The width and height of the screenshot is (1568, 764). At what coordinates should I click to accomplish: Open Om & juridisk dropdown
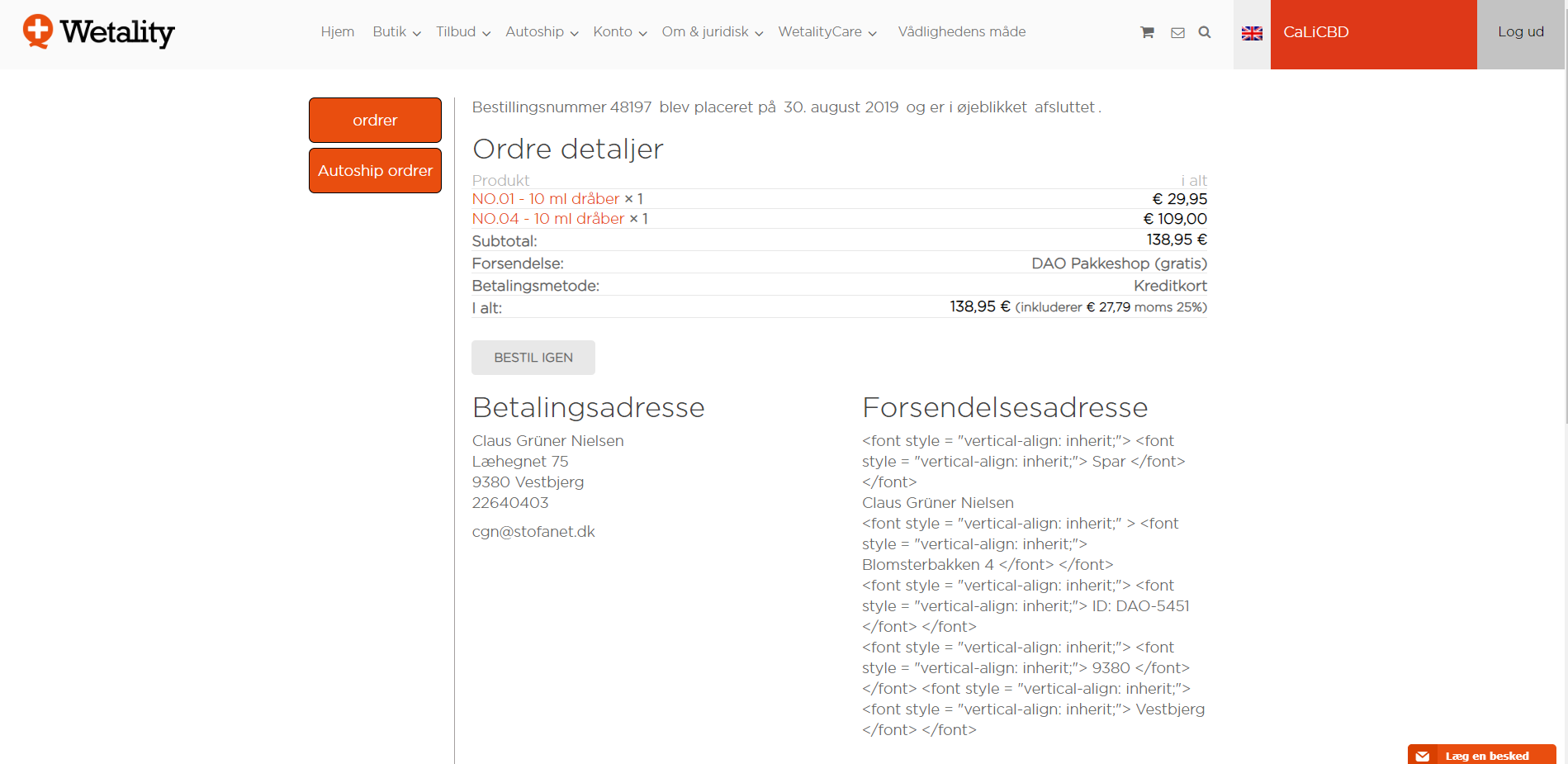(712, 32)
